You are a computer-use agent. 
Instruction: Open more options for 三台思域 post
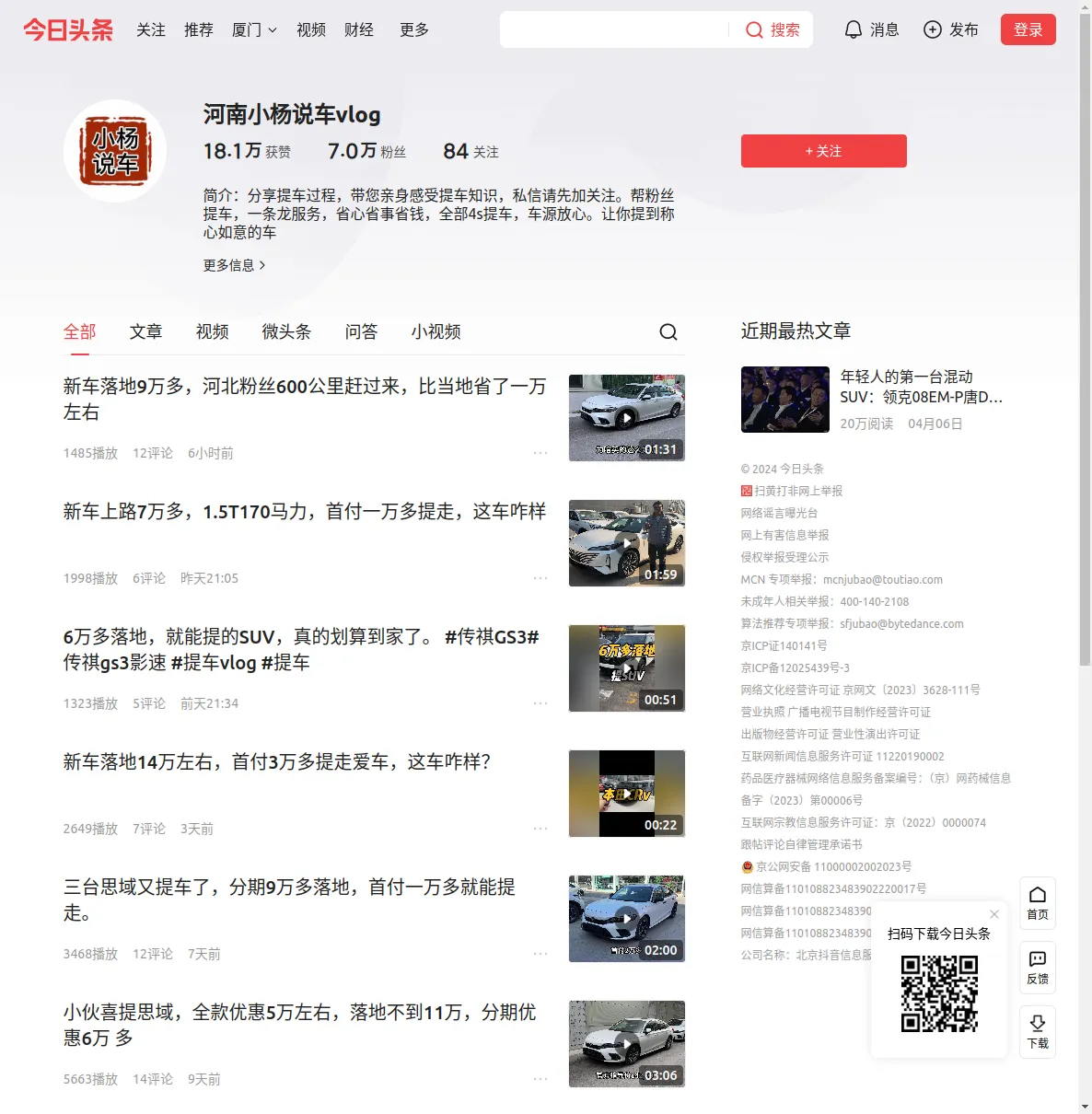(540, 954)
